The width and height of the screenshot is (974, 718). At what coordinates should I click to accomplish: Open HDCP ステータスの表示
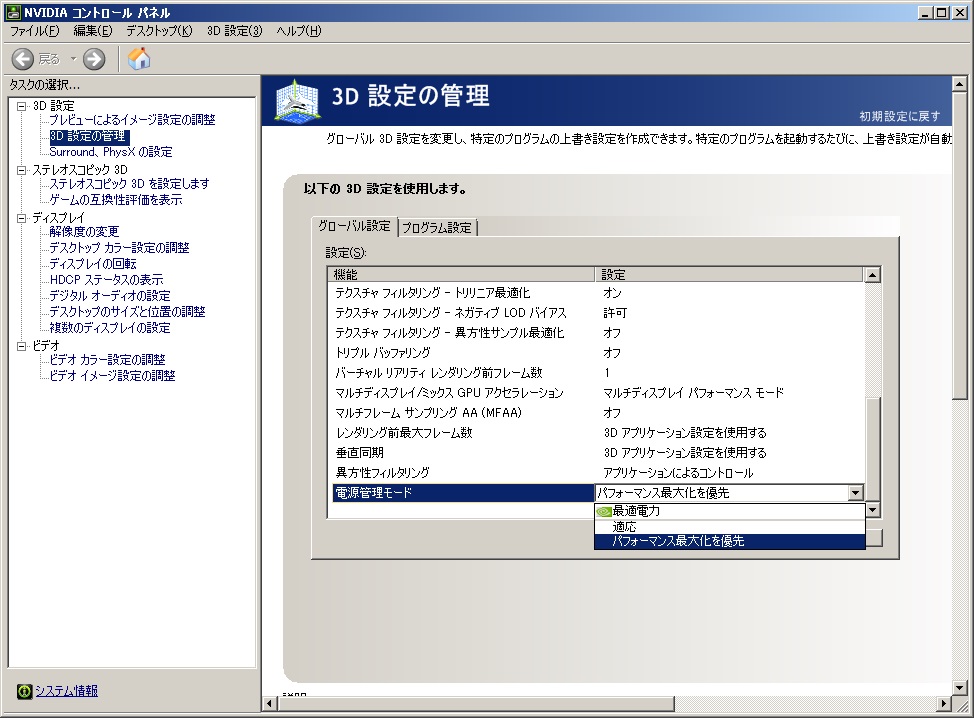(x=106, y=280)
